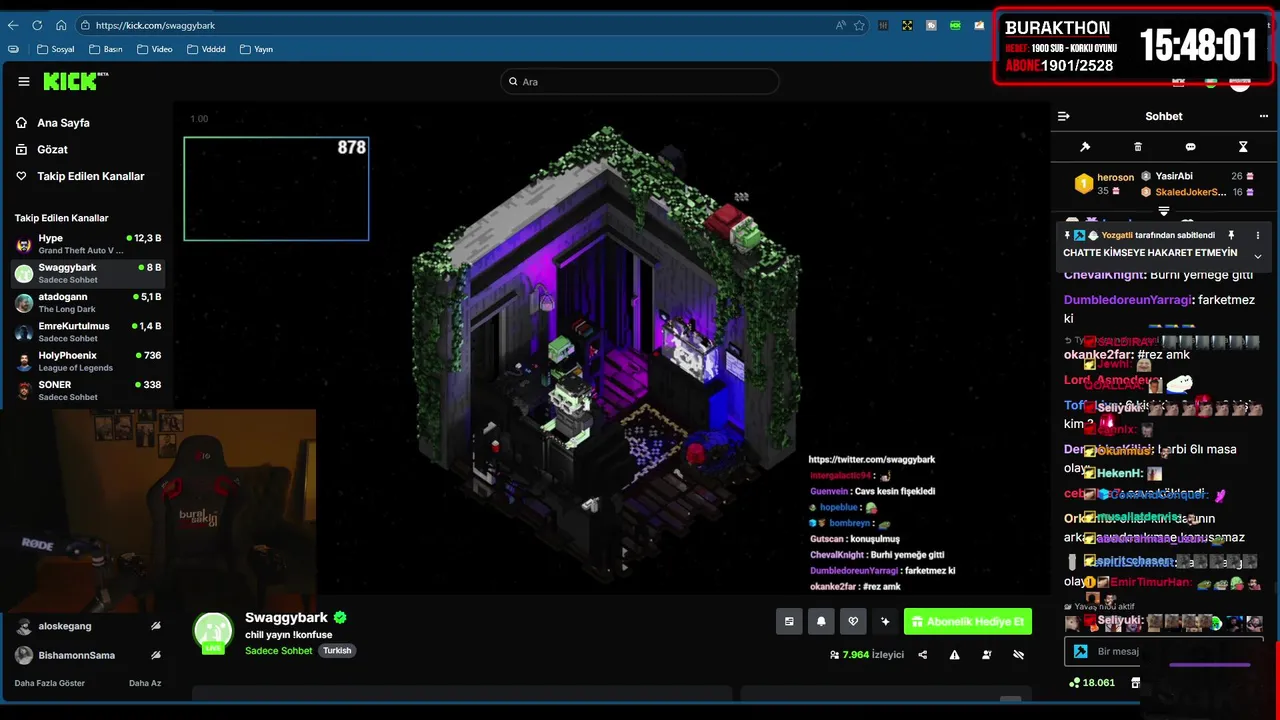Collapse list with Daha Az
This screenshot has height=720, width=1280.
click(145, 683)
